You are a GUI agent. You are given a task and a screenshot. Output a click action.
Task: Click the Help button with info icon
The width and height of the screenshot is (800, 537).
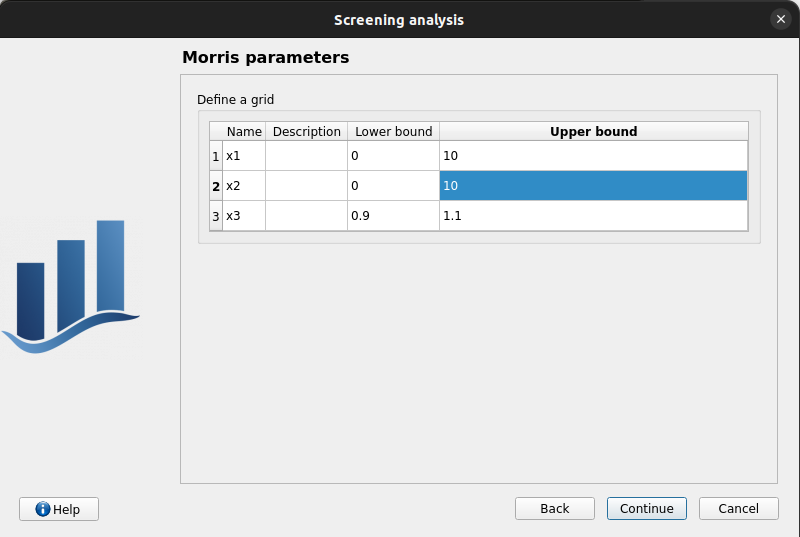(58, 509)
